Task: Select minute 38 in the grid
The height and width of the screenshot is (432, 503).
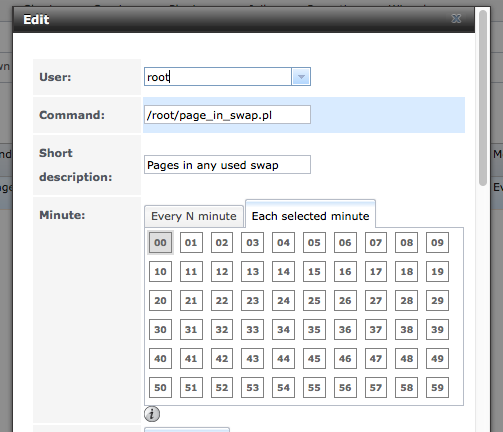Action: point(407,330)
